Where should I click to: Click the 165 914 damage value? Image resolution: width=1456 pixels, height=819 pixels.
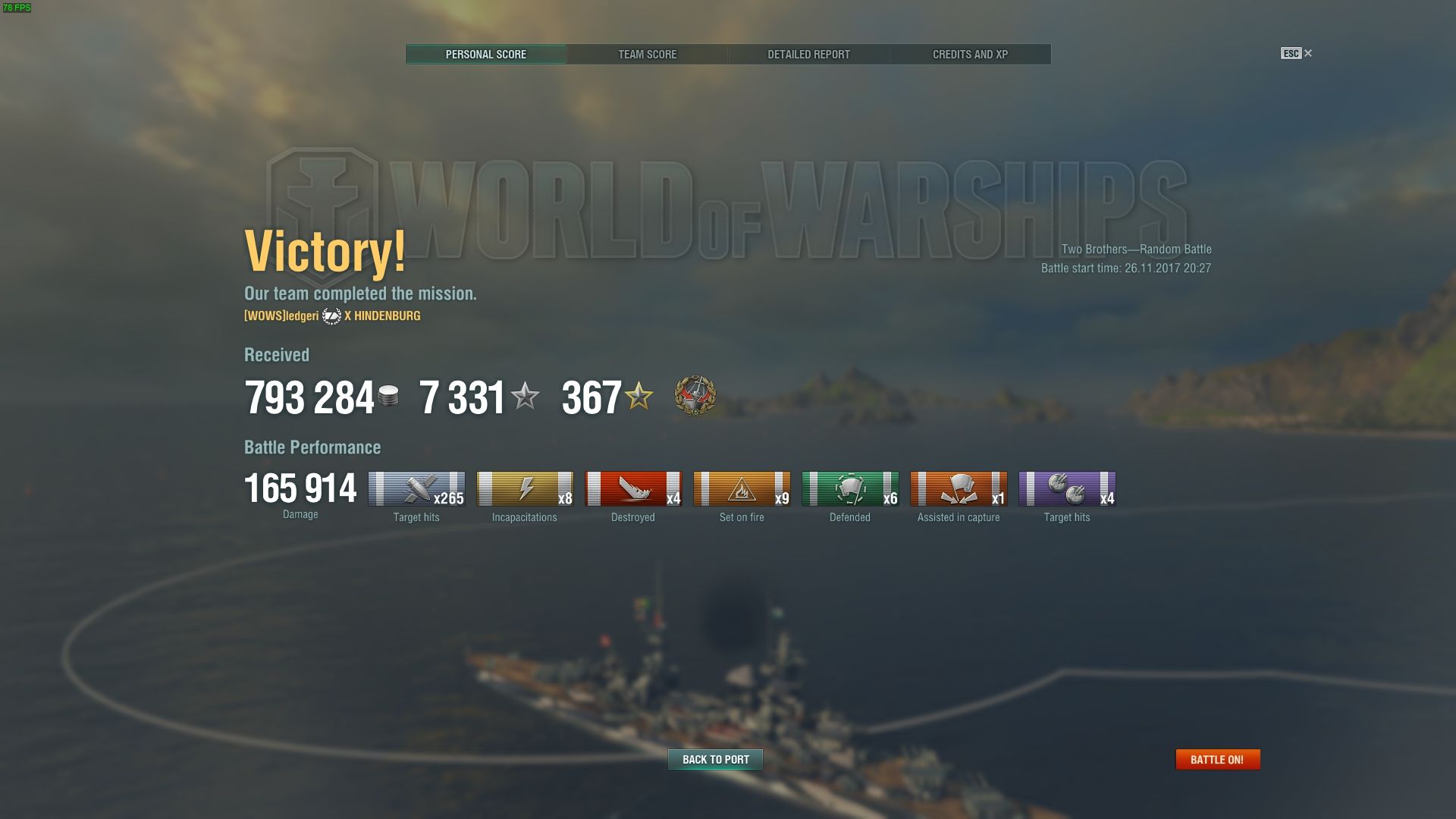tap(300, 488)
